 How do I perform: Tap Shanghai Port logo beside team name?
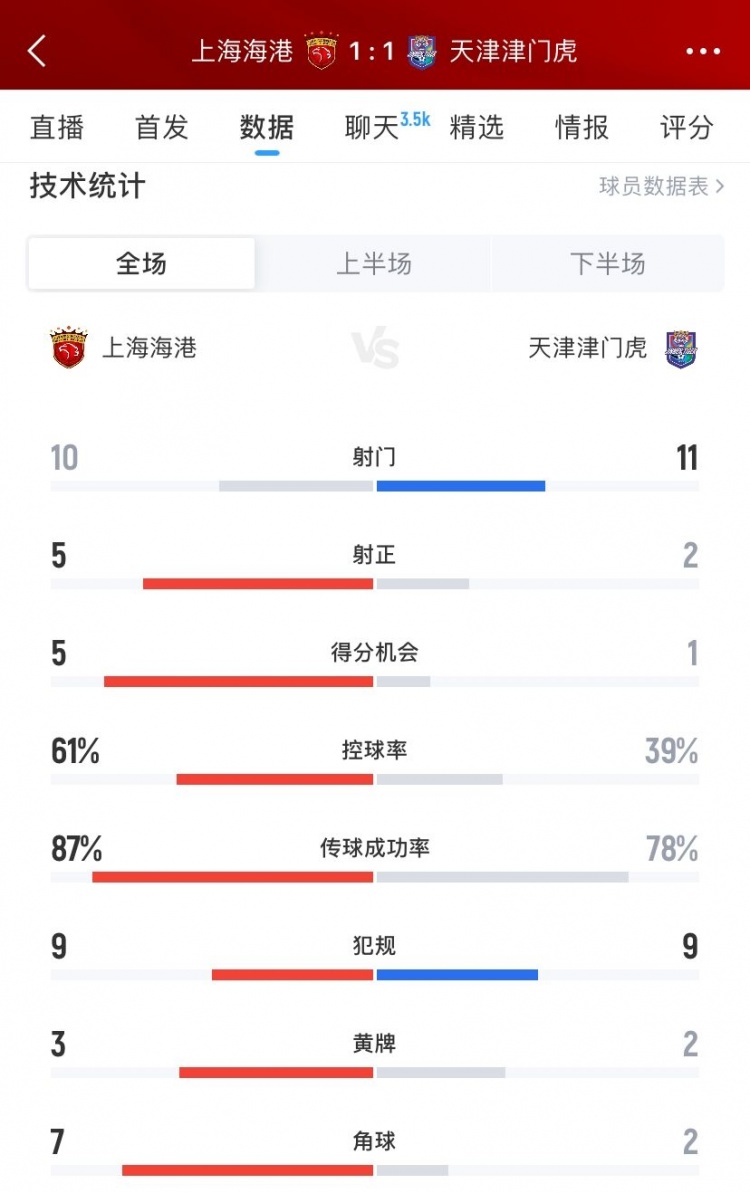click(x=68, y=348)
